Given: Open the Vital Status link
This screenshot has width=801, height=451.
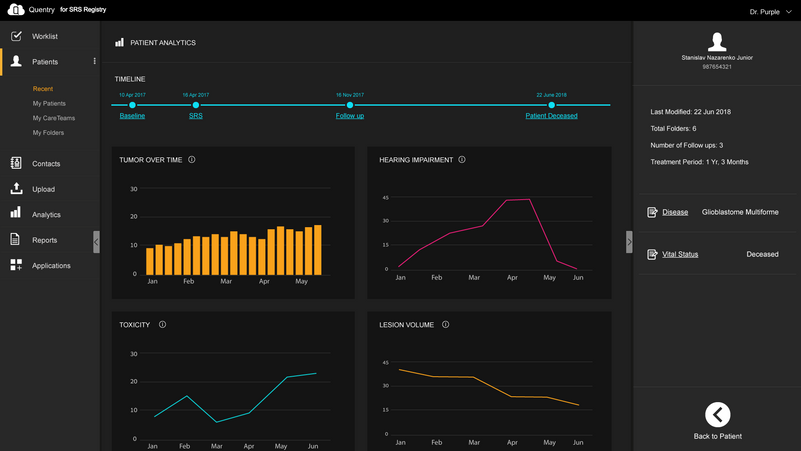Looking at the screenshot, I should [680, 254].
